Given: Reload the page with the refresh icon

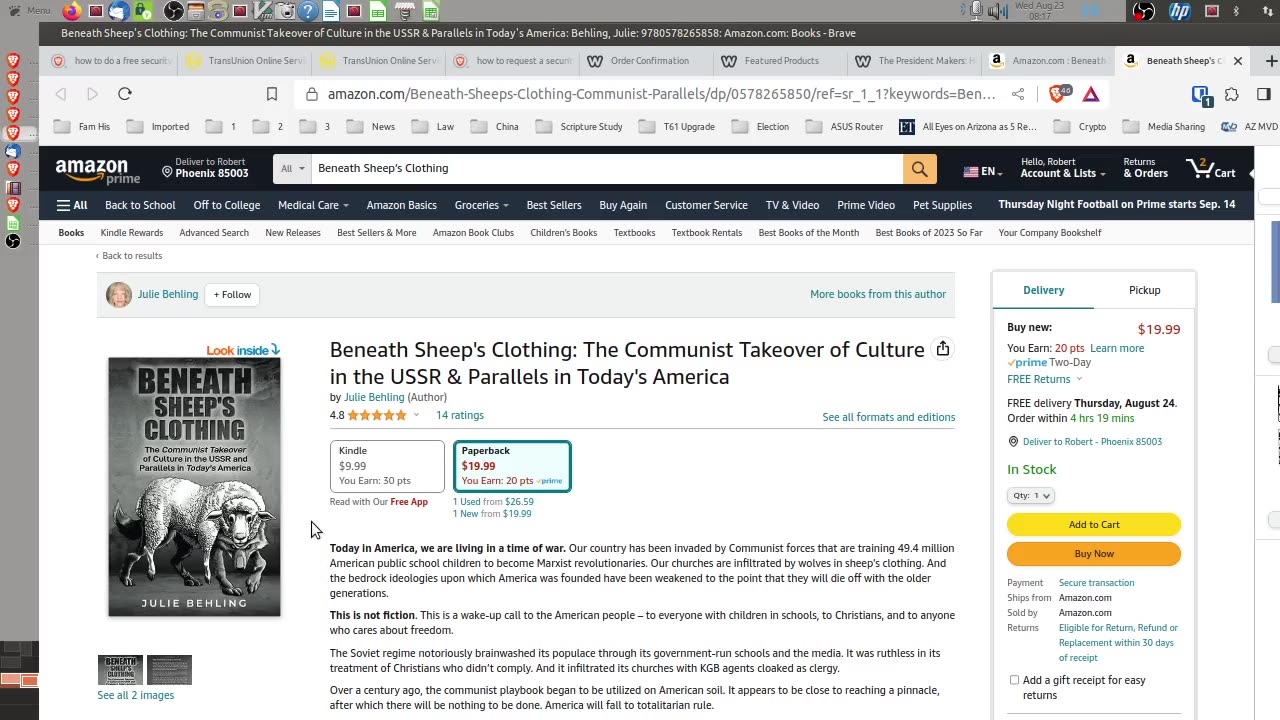Looking at the screenshot, I should (125, 94).
